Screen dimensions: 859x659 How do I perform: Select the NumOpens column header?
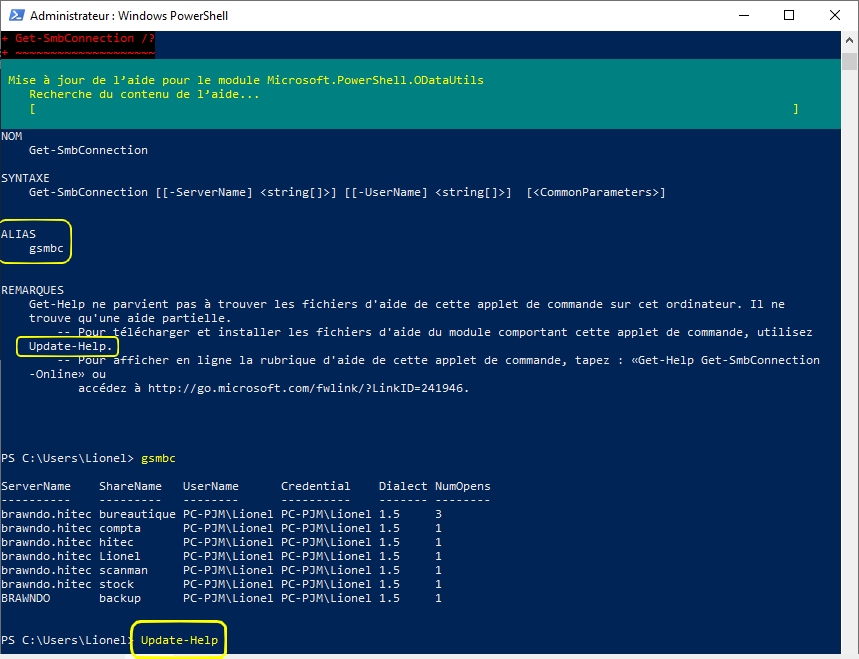pos(463,485)
